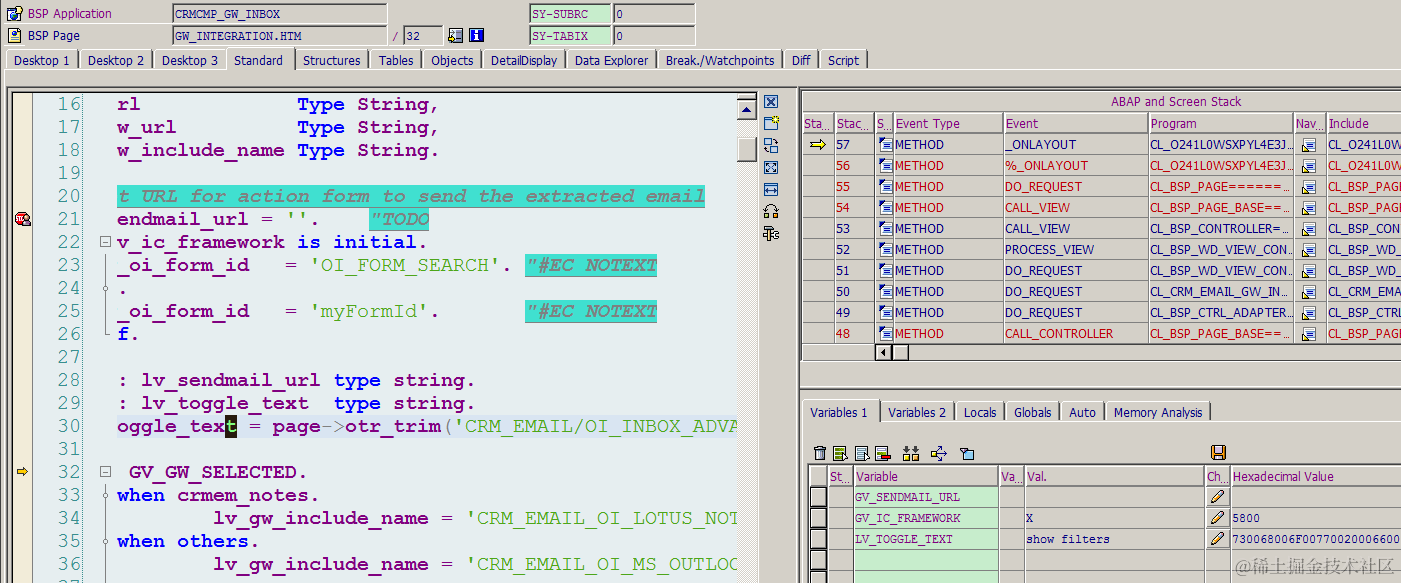The image size is (1401, 583).
Task: Open the Data Explorer tab
Action: [612, 60]
